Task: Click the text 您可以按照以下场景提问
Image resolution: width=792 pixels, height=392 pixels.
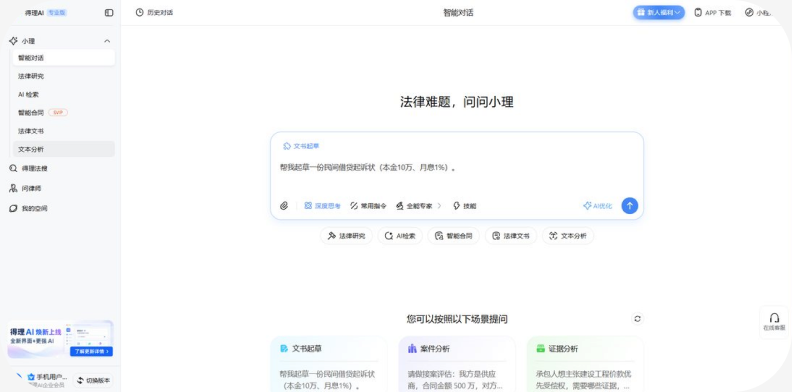Action: click(457, 319)
